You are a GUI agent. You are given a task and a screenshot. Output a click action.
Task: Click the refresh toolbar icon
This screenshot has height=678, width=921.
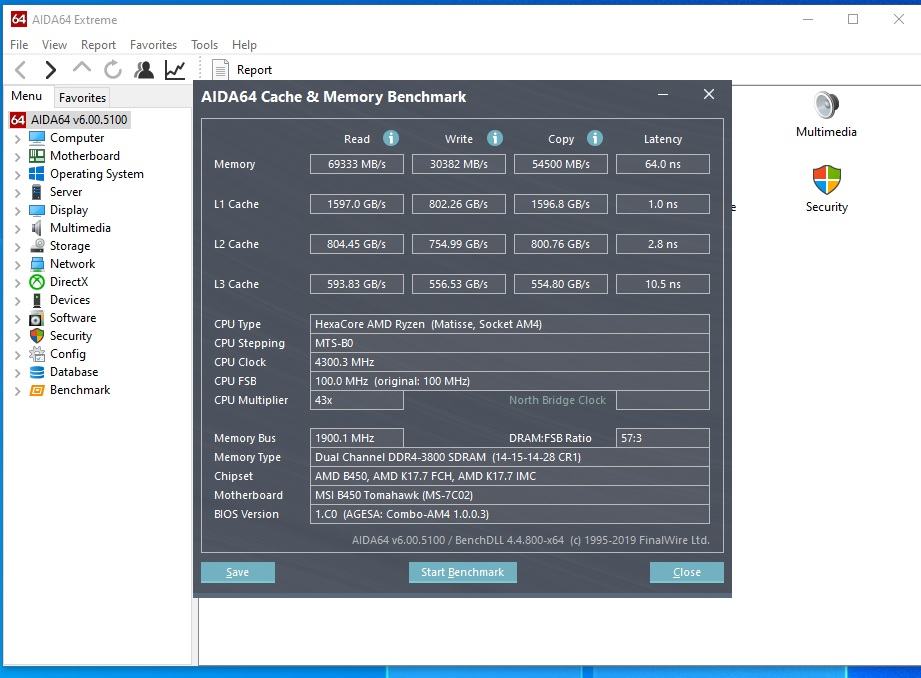coord(113,70)
